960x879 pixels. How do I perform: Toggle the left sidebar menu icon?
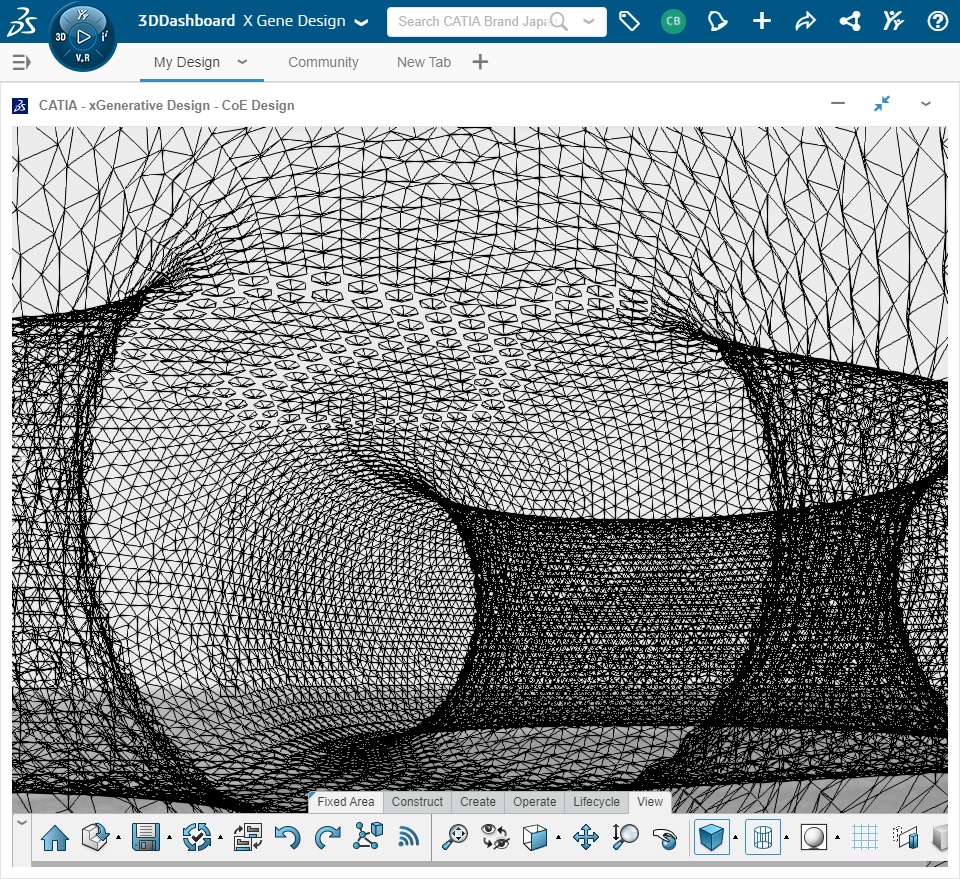[x=21, y=62]
